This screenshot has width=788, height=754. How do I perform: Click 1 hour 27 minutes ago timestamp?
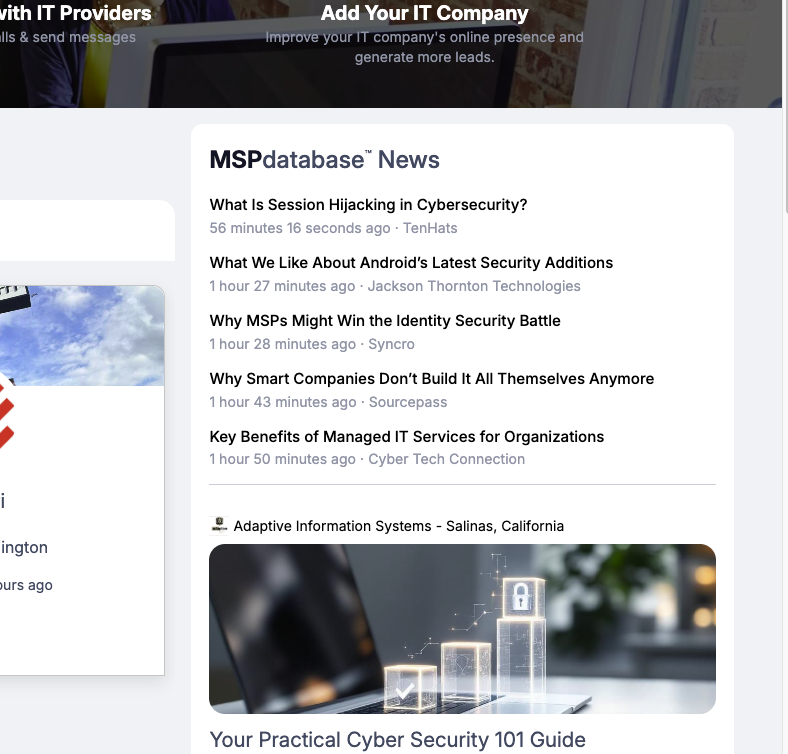click(282, 286)
